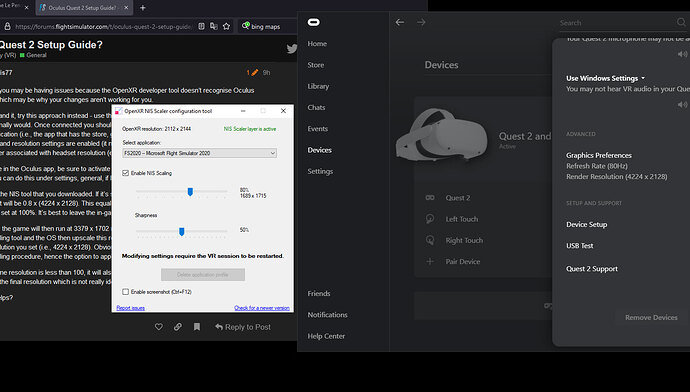This screenshot has height=392, width=690.
Task: Like the post with heart icon
Action: pyautogui.click(x=159, y=326)
